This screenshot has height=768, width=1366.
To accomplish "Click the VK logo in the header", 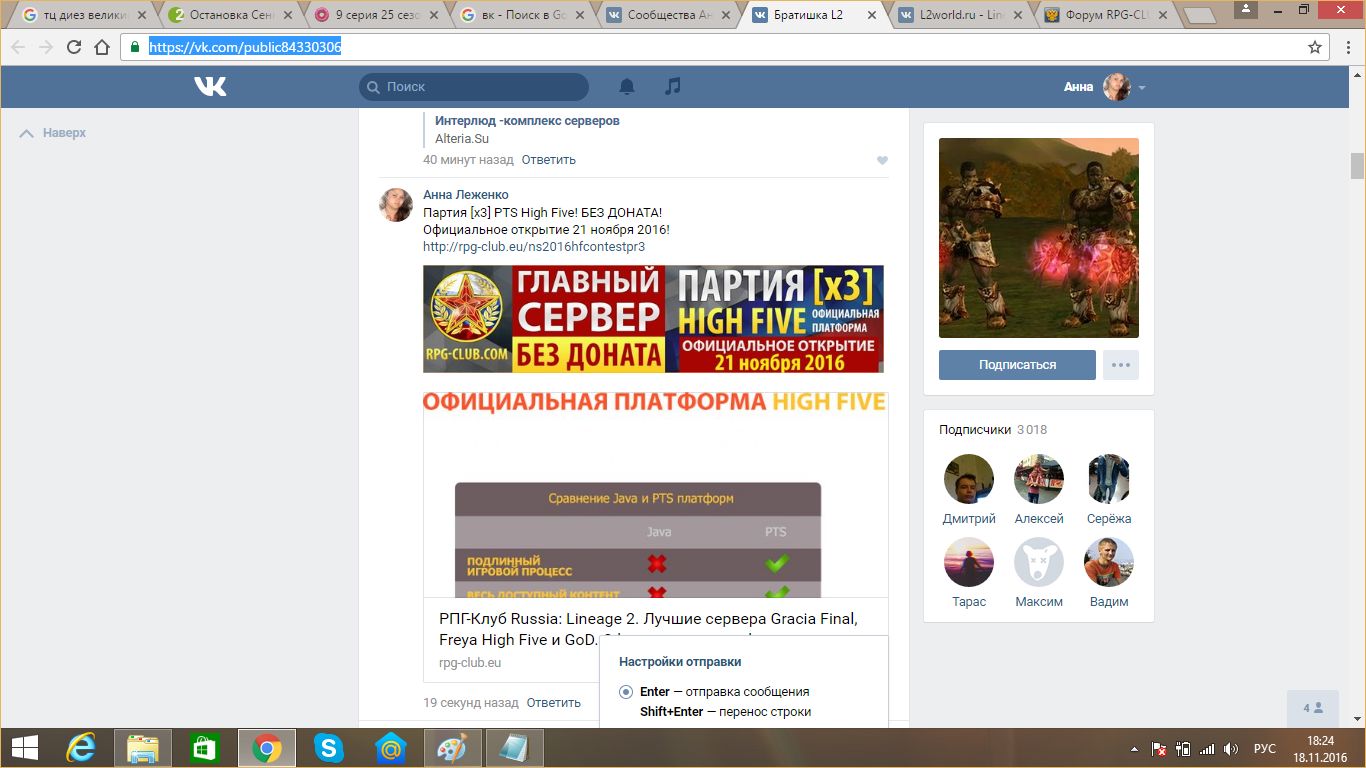I will pos(210,87).
